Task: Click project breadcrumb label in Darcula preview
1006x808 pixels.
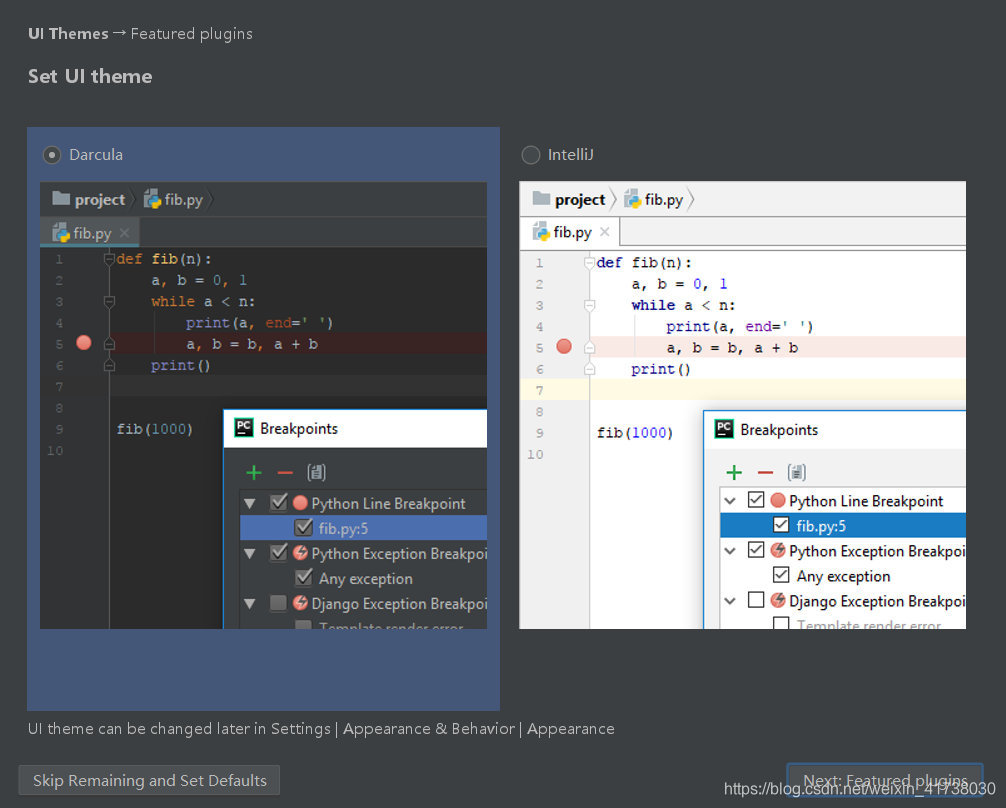Action: coord(99,200)
